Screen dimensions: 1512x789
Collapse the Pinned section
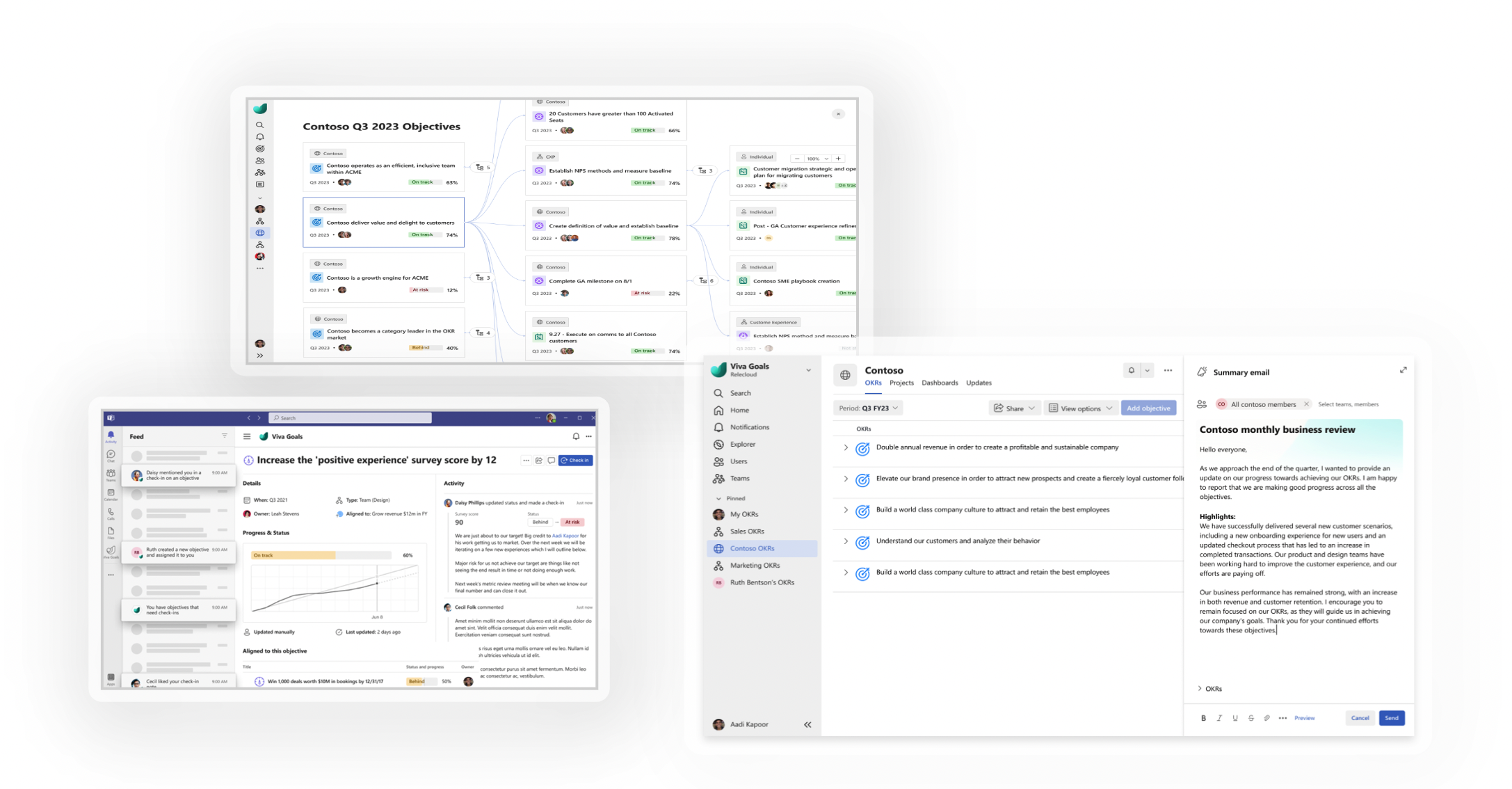718,499
